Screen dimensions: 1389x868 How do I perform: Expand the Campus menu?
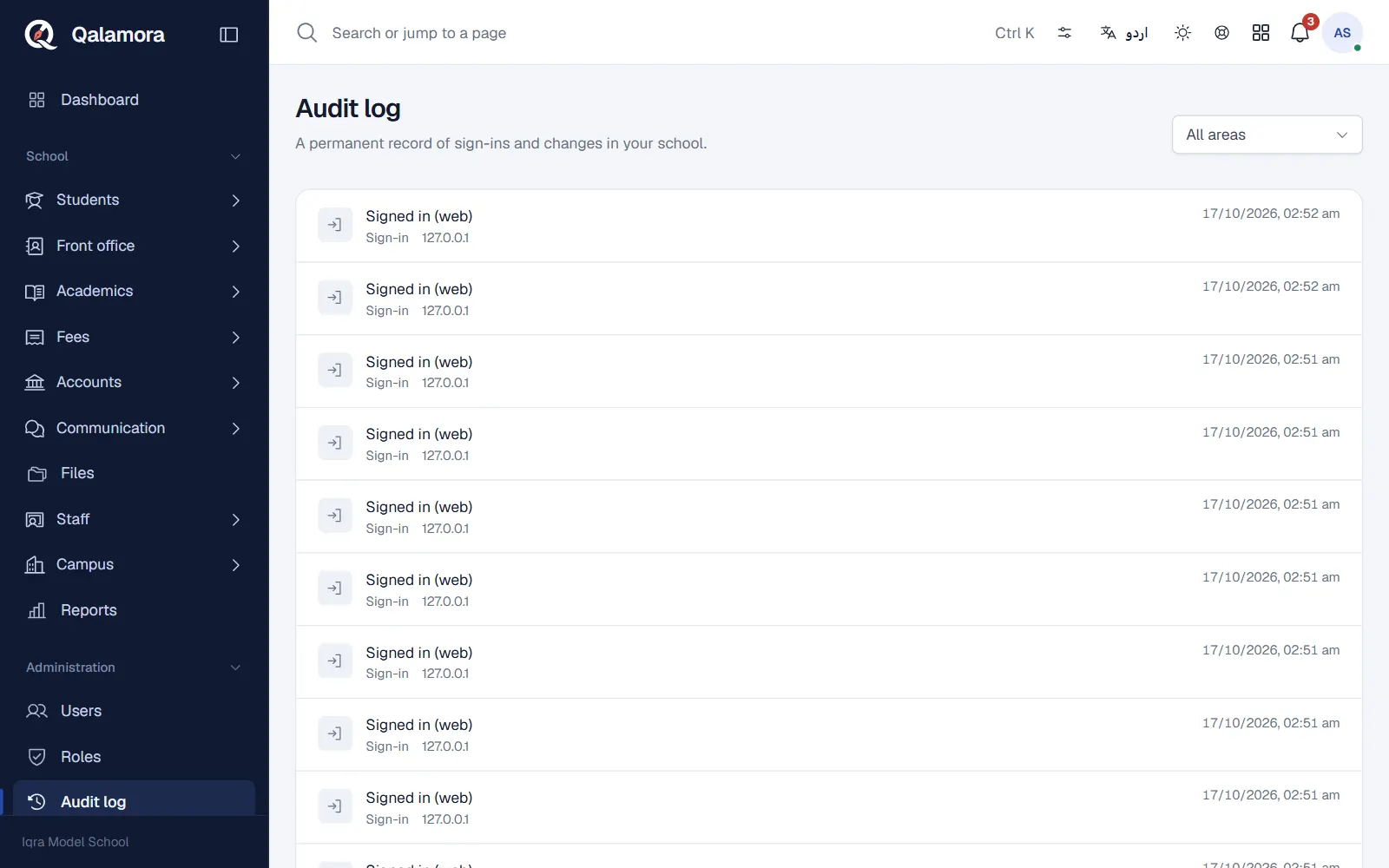coord(135,565)
